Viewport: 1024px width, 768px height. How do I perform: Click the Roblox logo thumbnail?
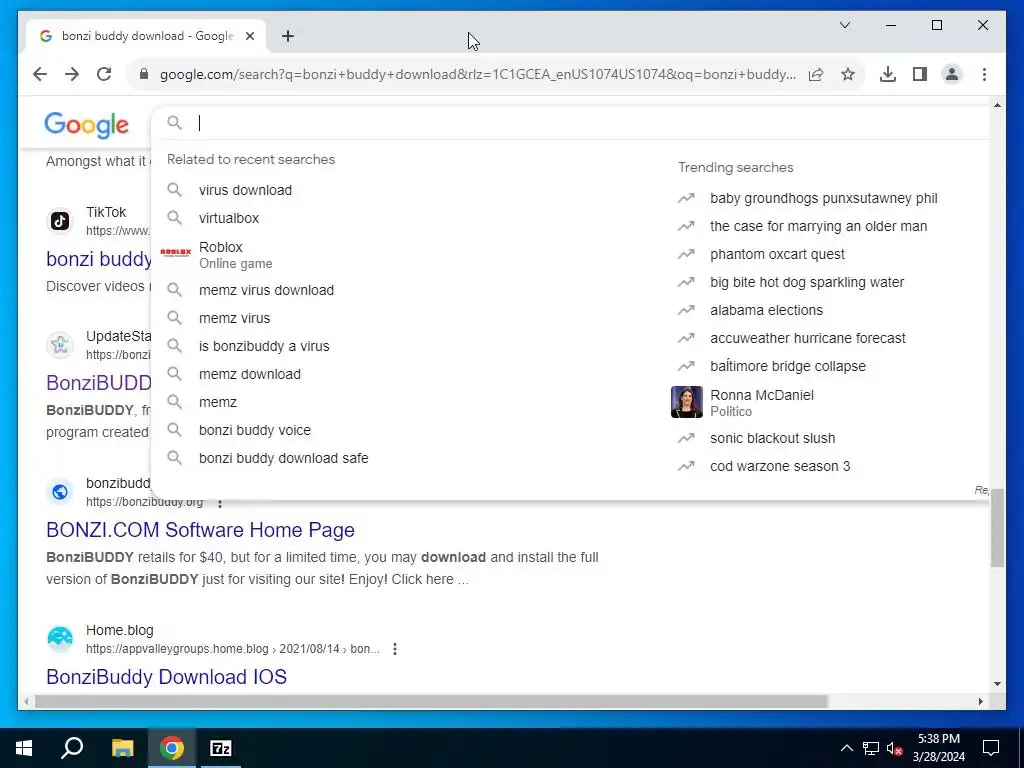(x=176, y=252)
